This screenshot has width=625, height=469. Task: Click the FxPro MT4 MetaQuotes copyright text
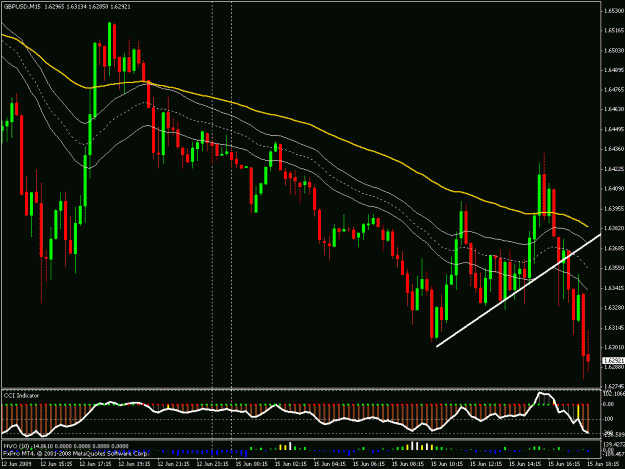click(x=76, y=453)
